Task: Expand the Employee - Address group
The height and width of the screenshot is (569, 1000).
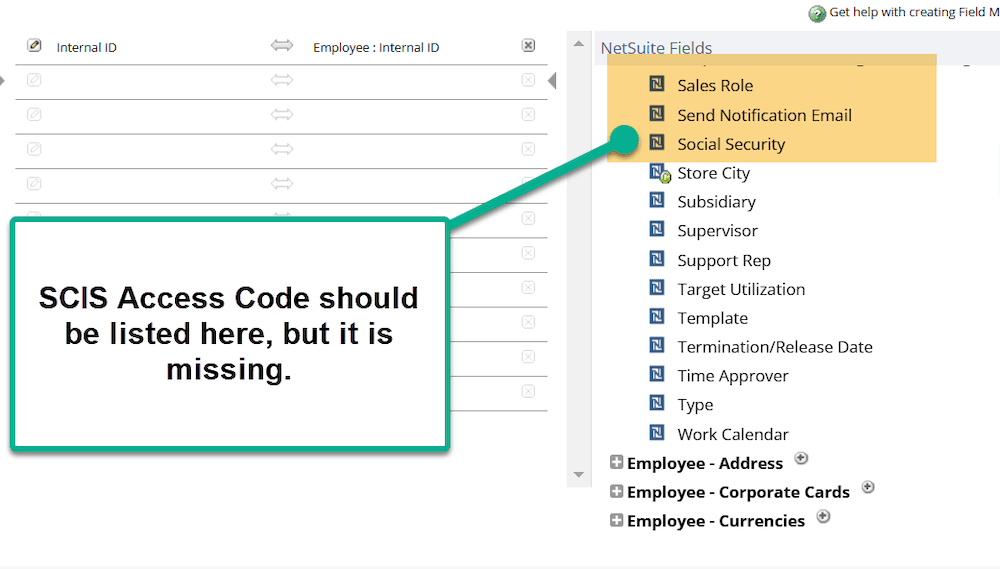Action: pyautogui.click(x=616, y=462)
